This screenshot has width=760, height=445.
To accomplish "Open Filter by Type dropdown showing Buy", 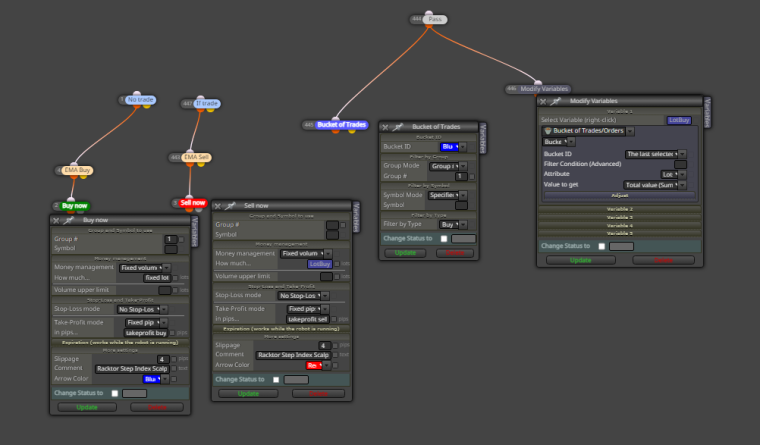I will coord(453,224).
